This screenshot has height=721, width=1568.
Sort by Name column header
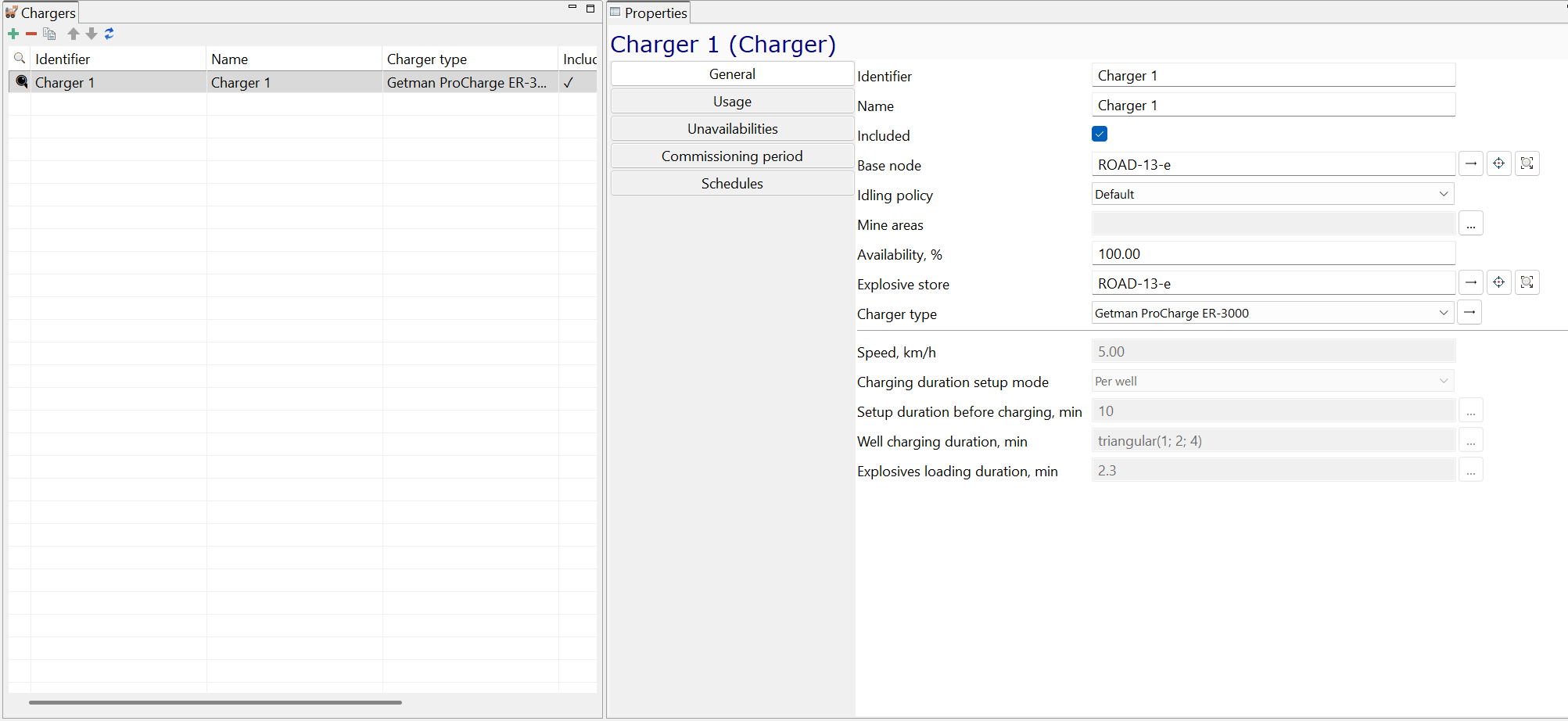pyautogui.click(x=295, y=59)
